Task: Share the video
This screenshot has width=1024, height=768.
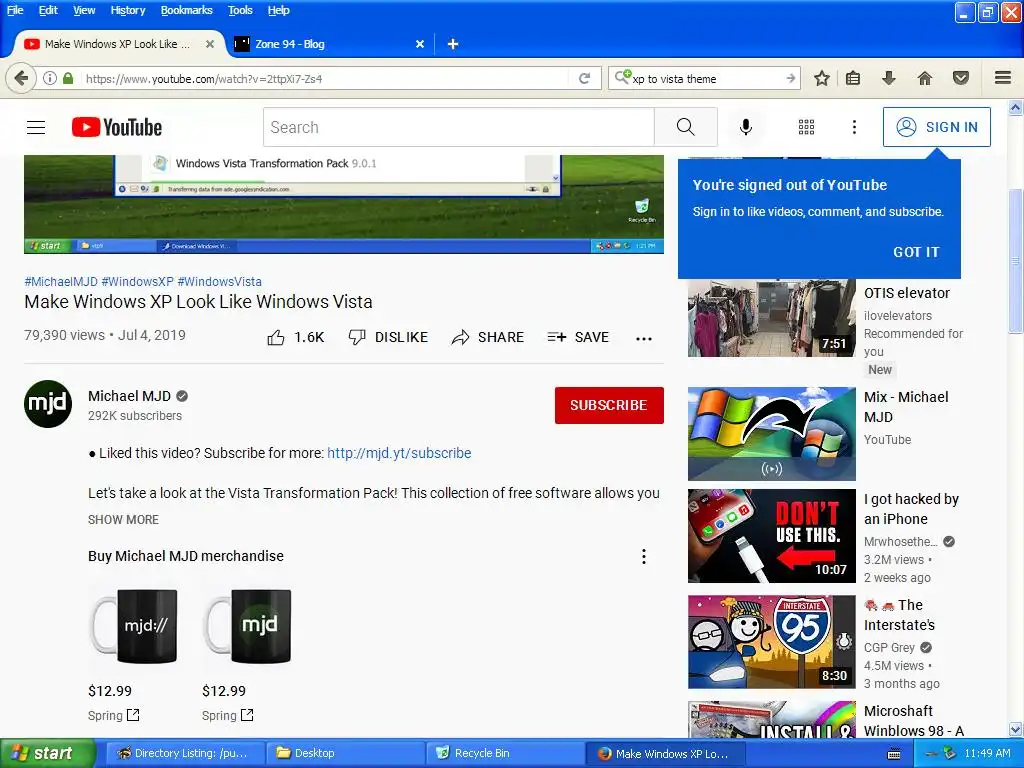Action: point(488,338)
